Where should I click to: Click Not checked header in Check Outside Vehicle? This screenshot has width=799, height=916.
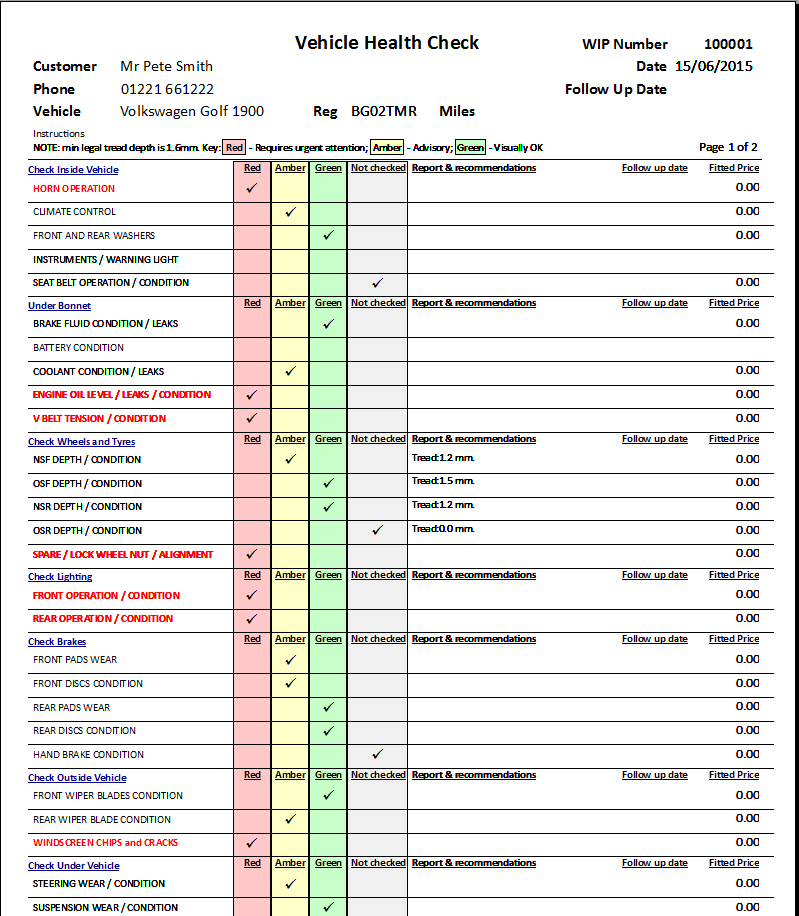[378, 775]
